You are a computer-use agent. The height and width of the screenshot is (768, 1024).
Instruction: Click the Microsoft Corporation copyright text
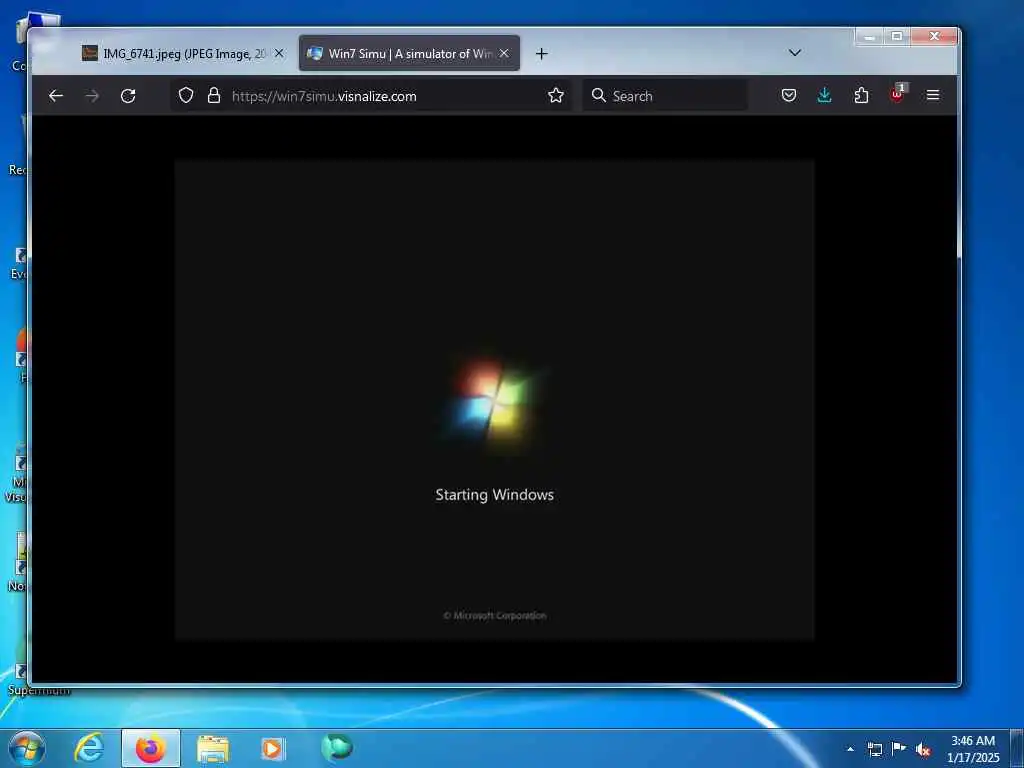point(494,615)
